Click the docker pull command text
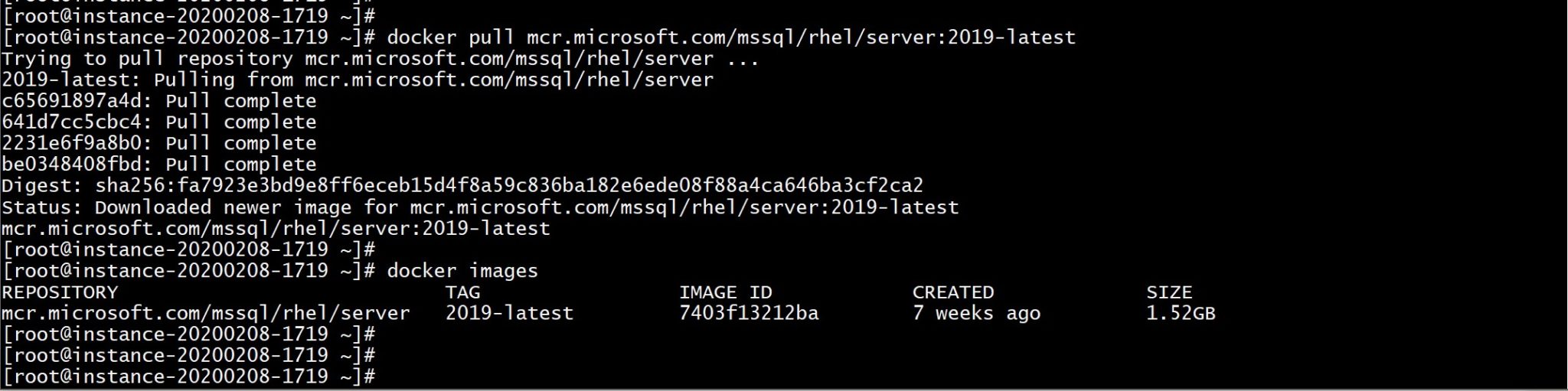The width and height of the screenshot is (1568, 391). click(x=730, y=37)
